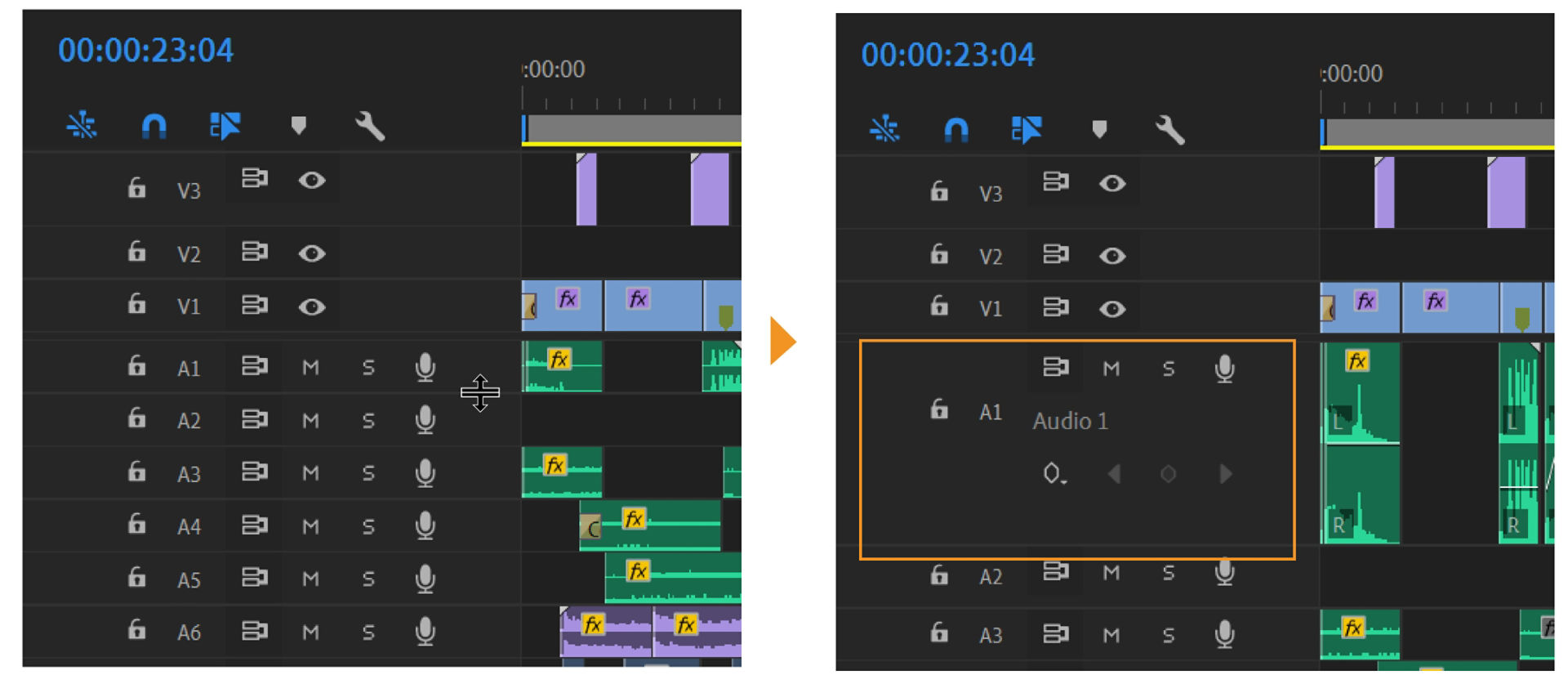Toggle Linked Selection icon in left timeline

[225, 126]
